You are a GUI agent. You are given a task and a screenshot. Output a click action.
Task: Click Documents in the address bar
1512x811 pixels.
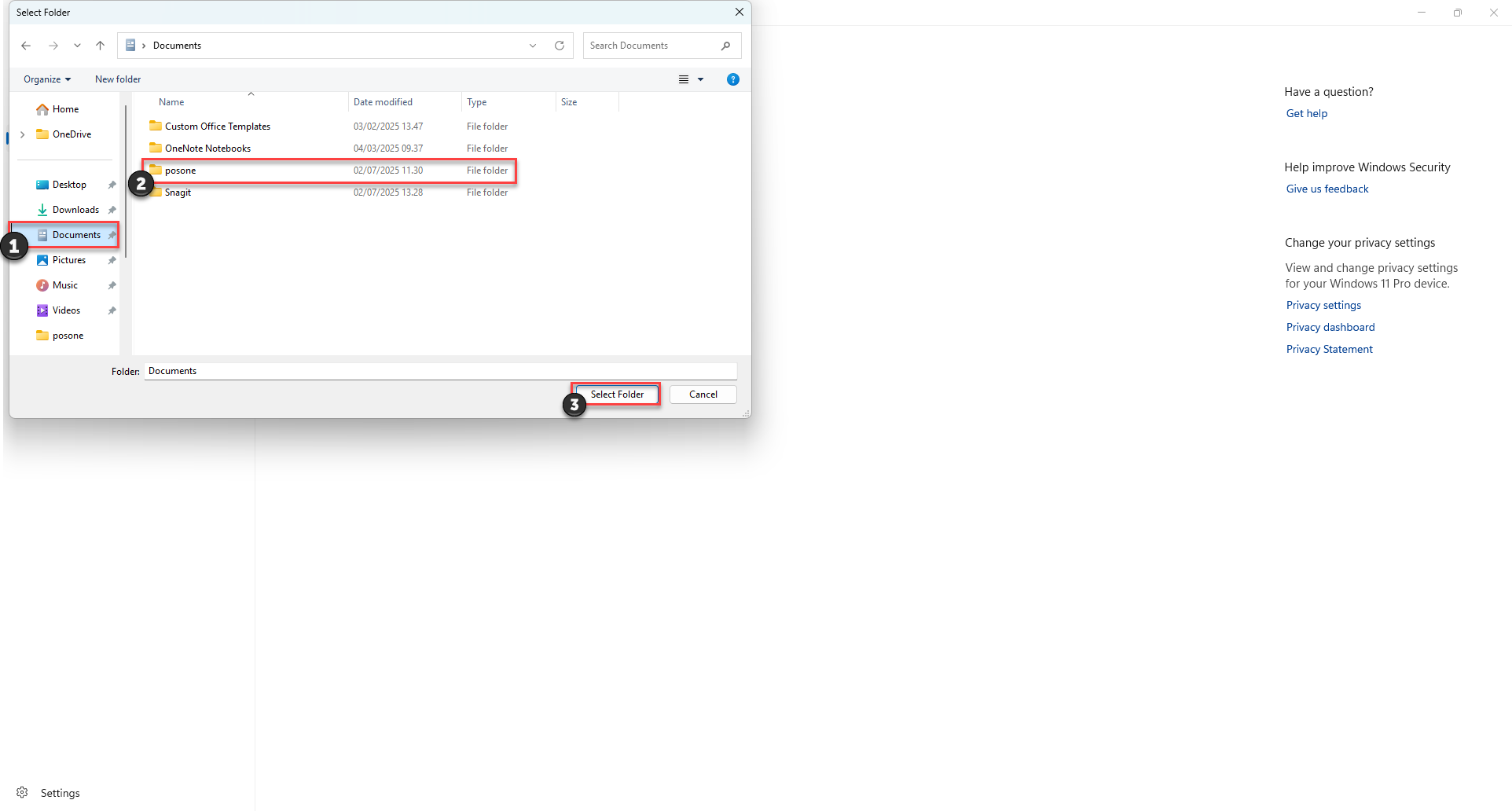point(177,46)
